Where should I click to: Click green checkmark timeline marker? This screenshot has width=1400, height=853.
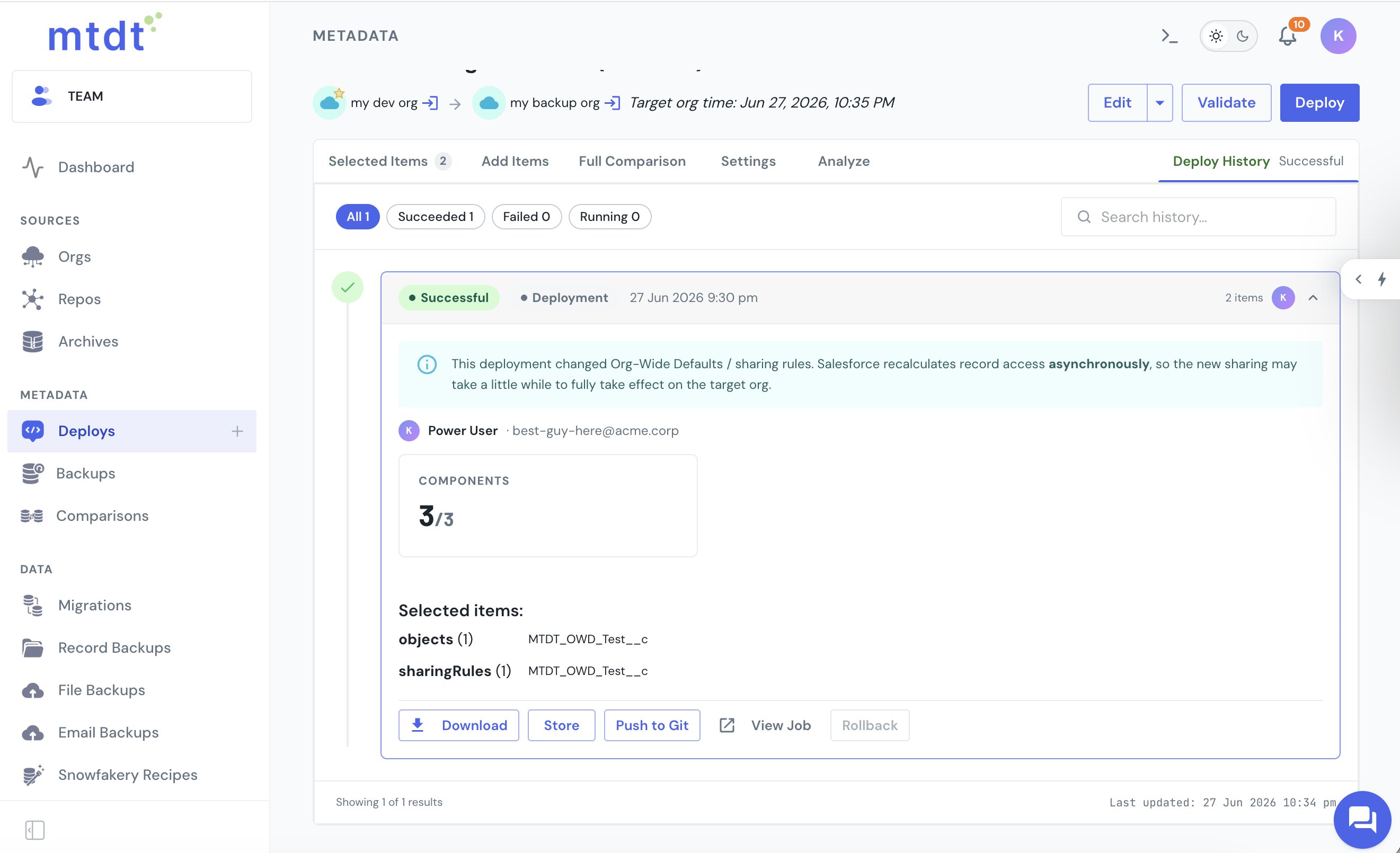pos(347,287)
